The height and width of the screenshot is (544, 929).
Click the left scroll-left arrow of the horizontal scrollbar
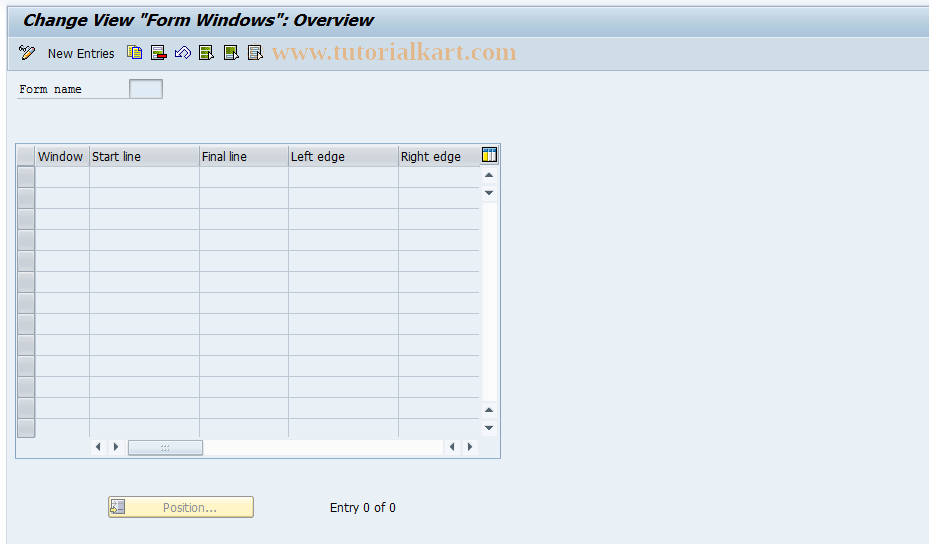tap(98, 447)
